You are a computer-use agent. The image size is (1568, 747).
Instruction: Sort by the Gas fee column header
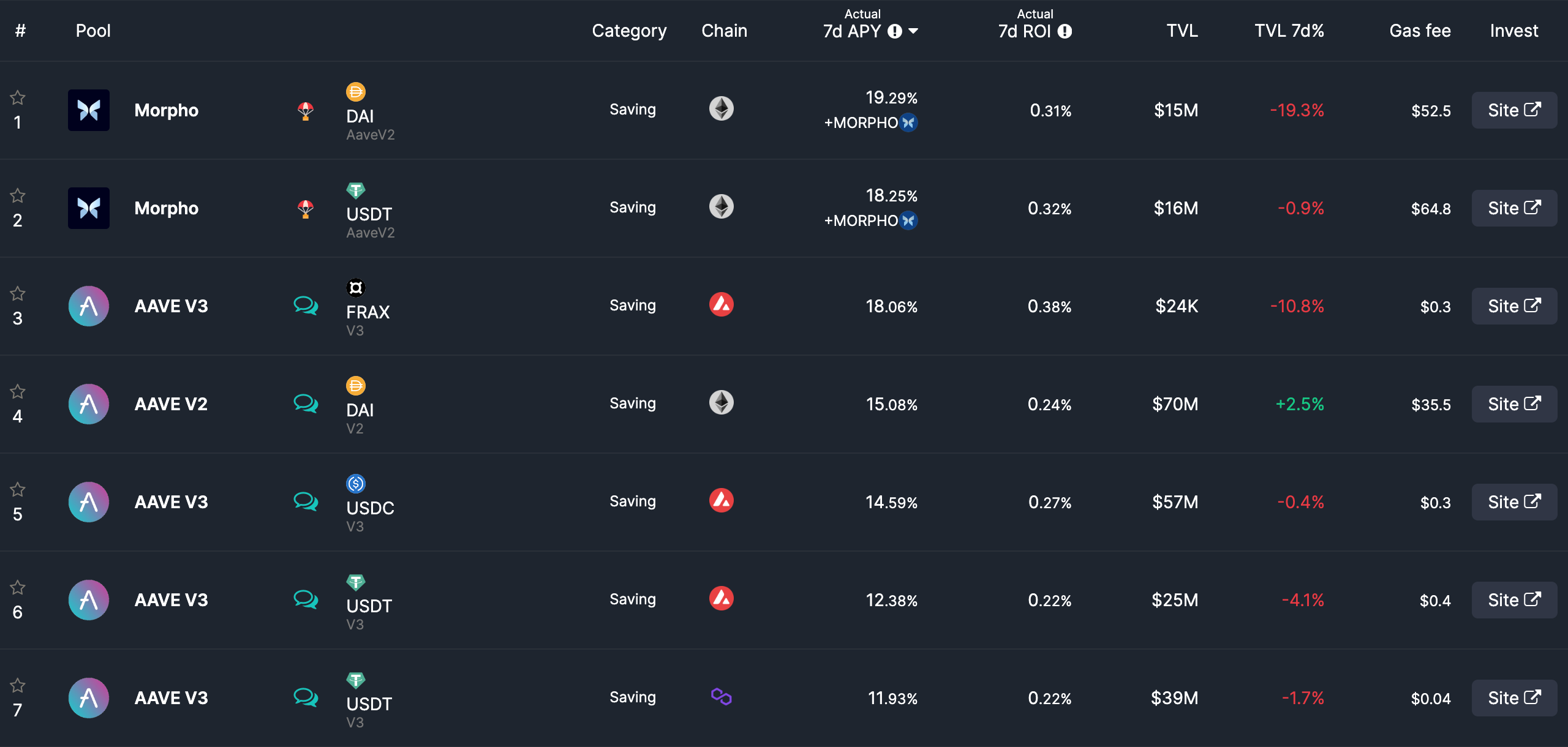[1420, 31]
